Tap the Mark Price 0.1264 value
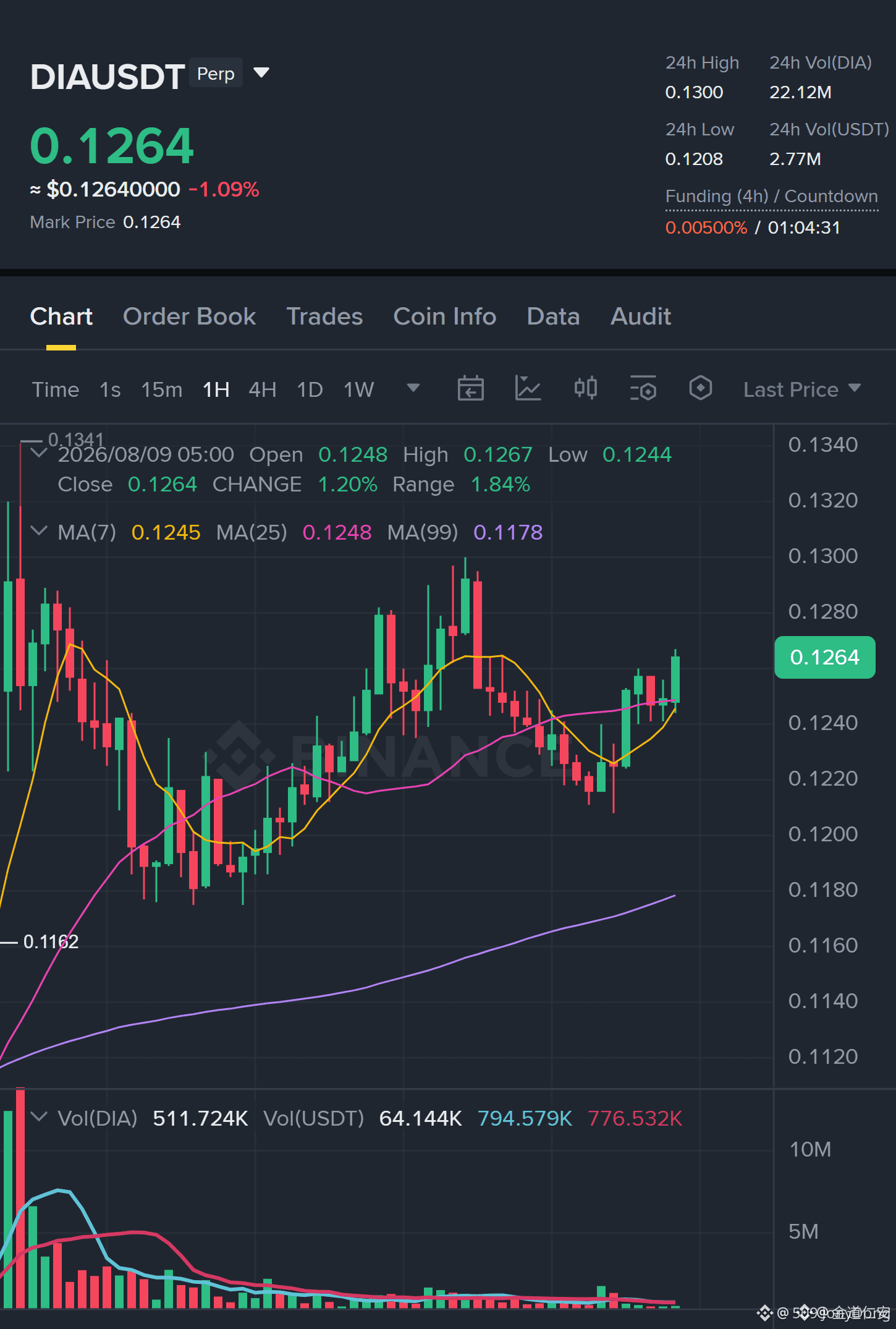Screen dimensions: 896x1329 tap(151, 222)
